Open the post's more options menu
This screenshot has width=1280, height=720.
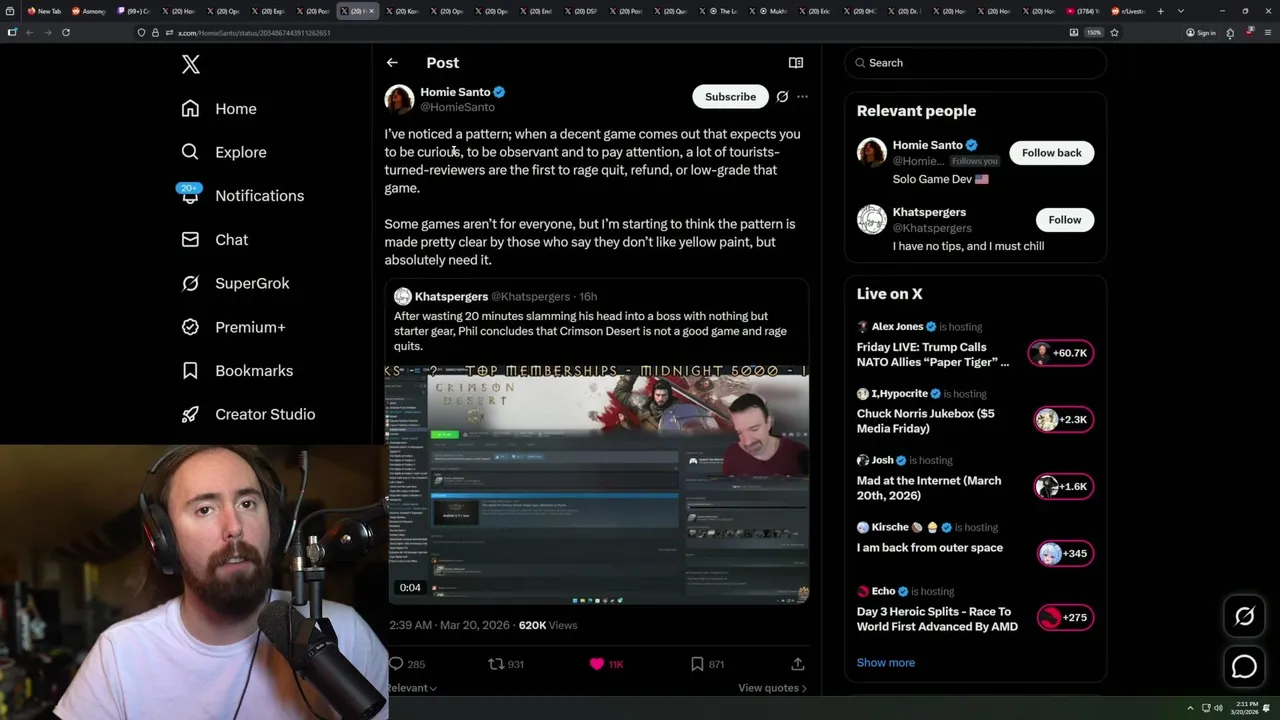[x=802, y=97]
